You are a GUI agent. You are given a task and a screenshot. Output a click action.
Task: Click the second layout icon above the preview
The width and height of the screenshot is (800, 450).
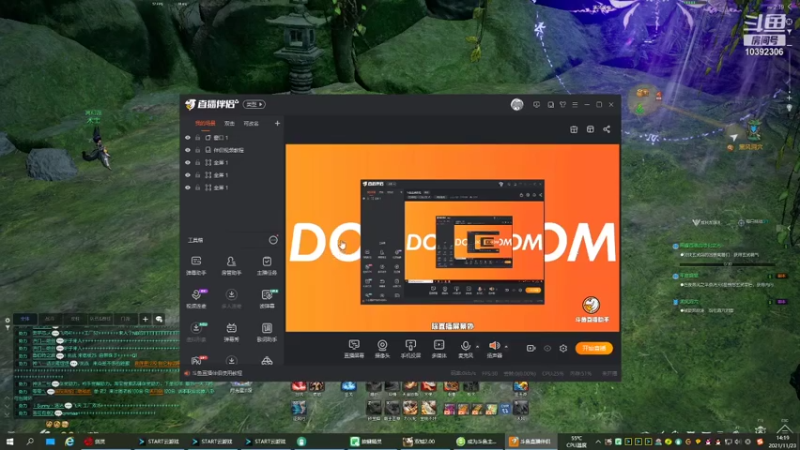coord(590,129)
